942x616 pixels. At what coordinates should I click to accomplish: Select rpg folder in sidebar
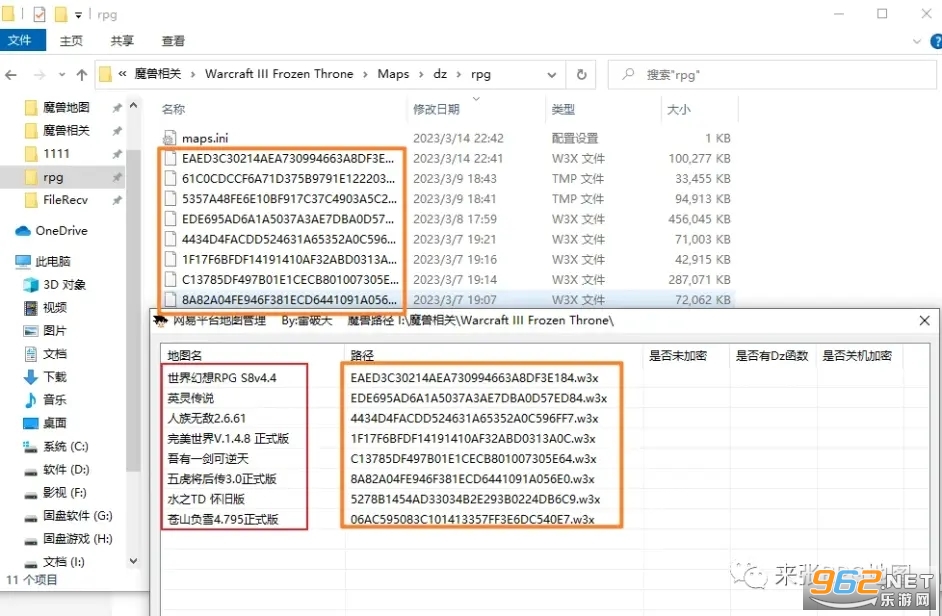(x=53, y=177)
